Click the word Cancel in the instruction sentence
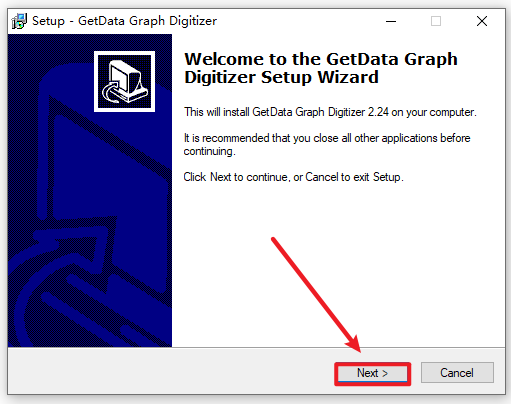The width and height of the screenshot is (511, 404). (x=321, y=177)
